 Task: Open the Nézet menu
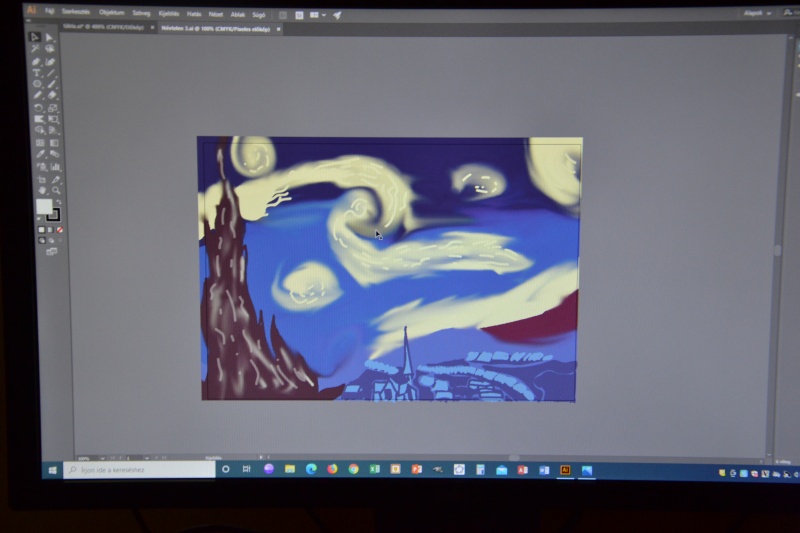click(x=216, y=14)
